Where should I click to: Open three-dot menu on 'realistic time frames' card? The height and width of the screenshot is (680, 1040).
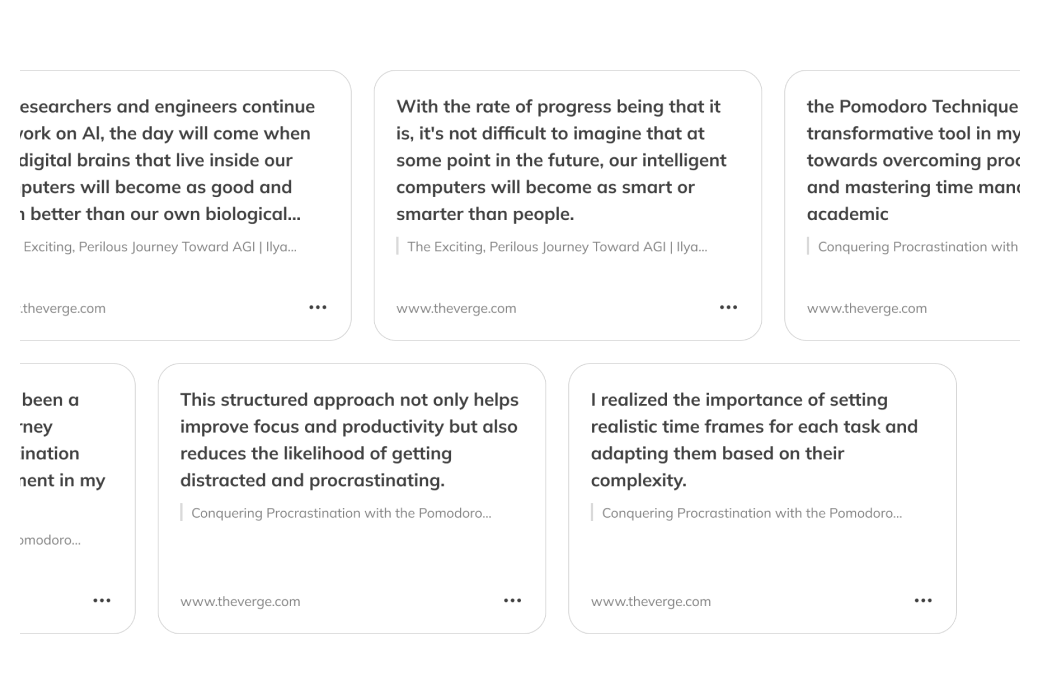tap(923, 600)
